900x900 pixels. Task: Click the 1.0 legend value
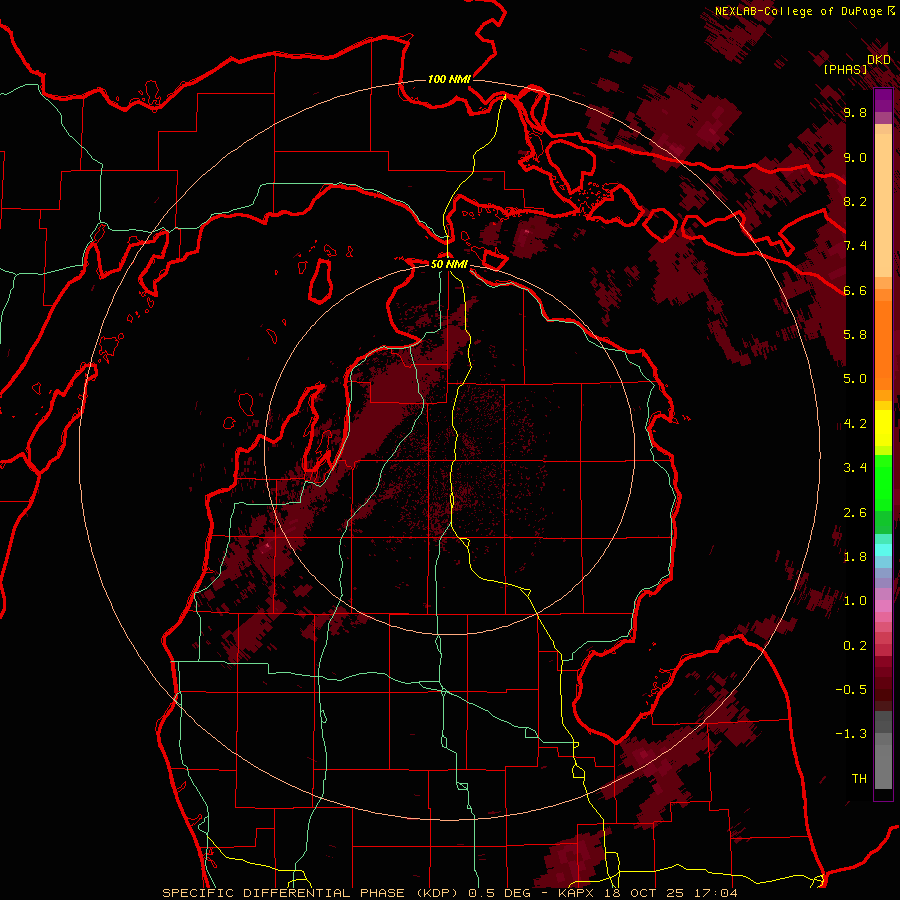tap(855, 601)
